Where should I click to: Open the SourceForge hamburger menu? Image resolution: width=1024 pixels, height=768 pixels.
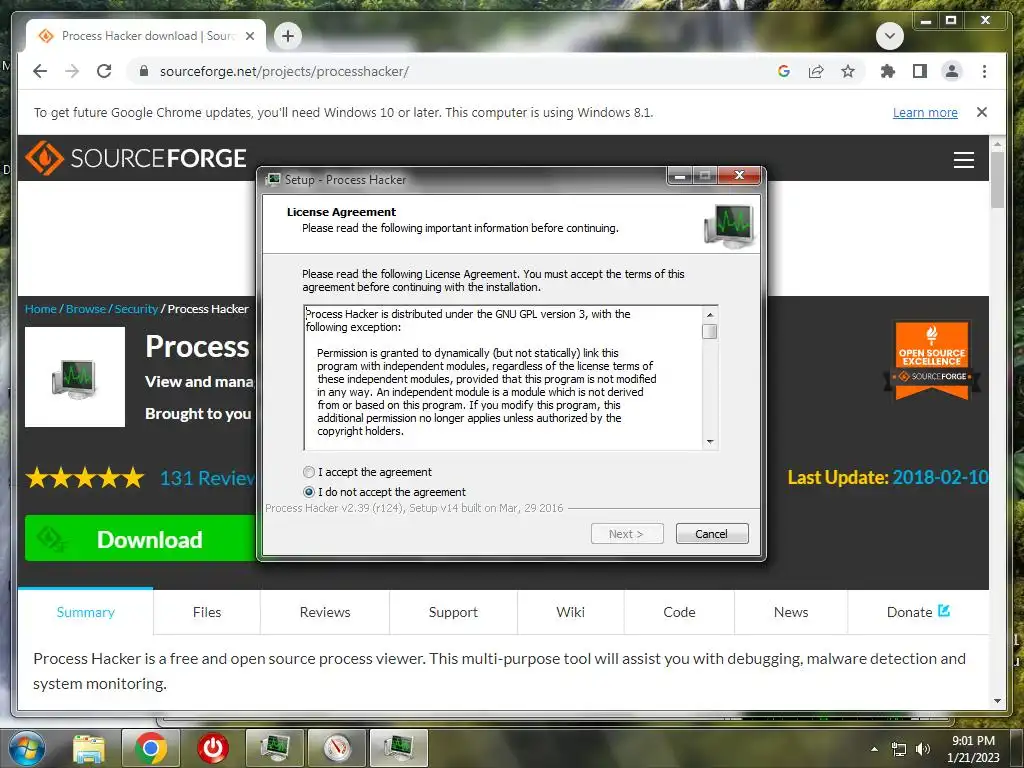[963, 160]
